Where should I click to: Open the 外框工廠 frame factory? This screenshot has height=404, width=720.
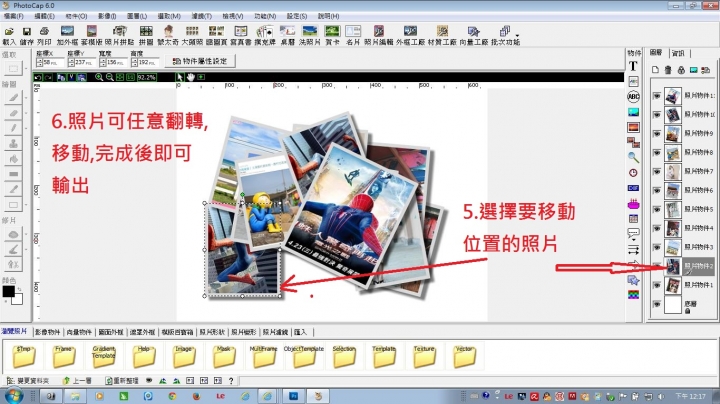(411, 35)
